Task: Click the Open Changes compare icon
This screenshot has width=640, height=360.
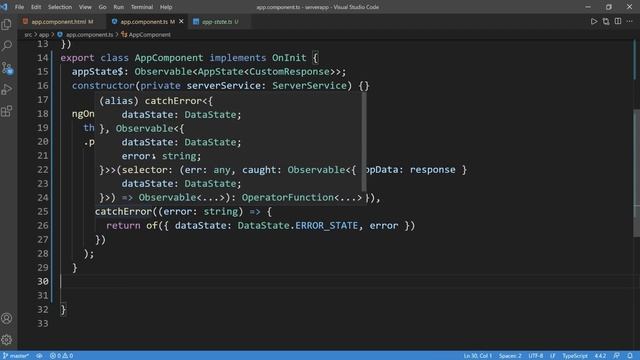Action: [x=606, y=22]
